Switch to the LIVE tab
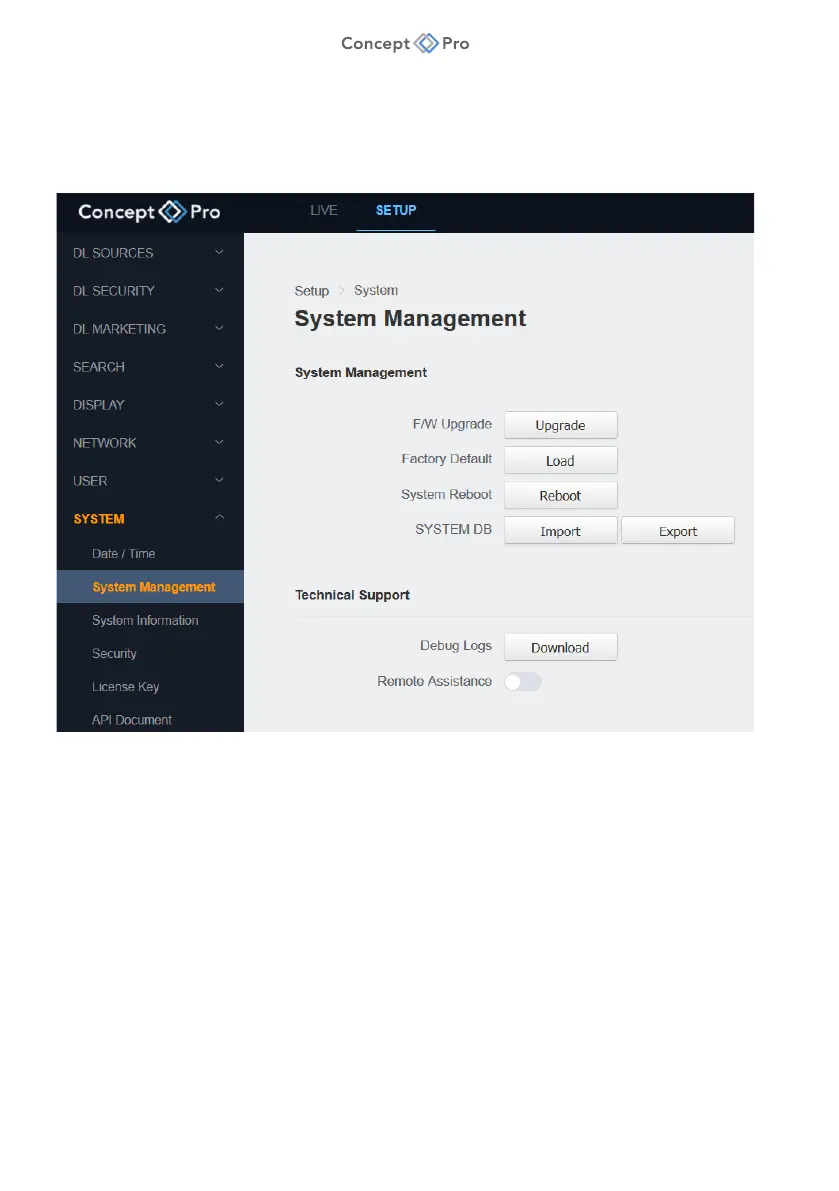 click(323, 210)
